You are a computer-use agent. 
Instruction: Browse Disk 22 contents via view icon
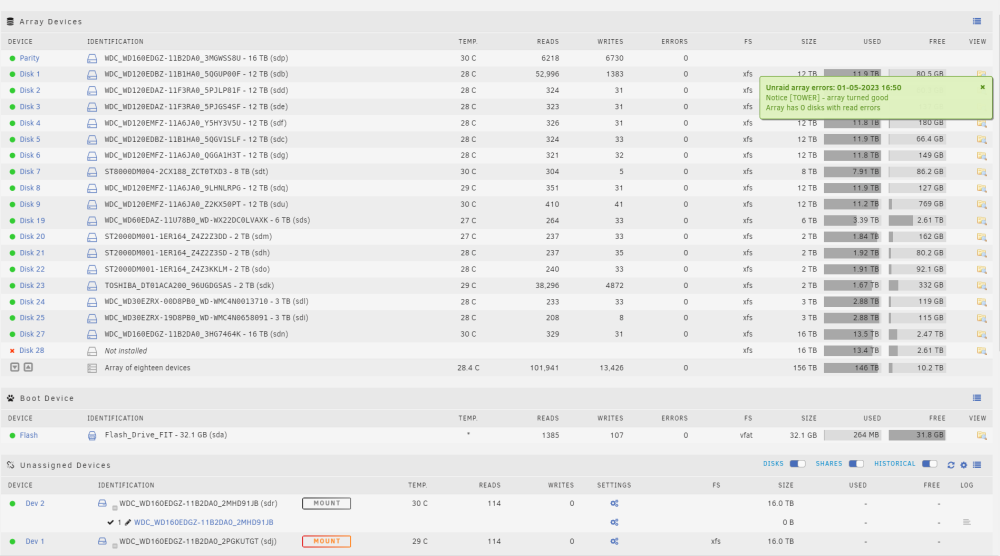tap(982, 270)
